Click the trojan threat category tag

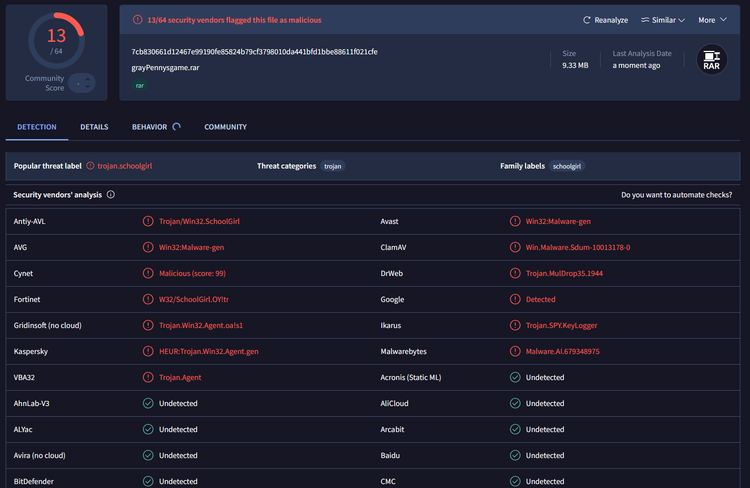click(333, 166)
